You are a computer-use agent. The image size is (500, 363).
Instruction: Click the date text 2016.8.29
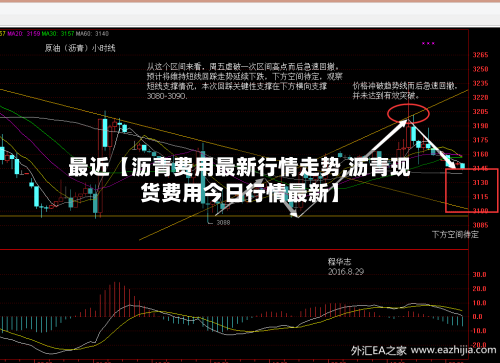pyautogui.click(x=346, y=272)
